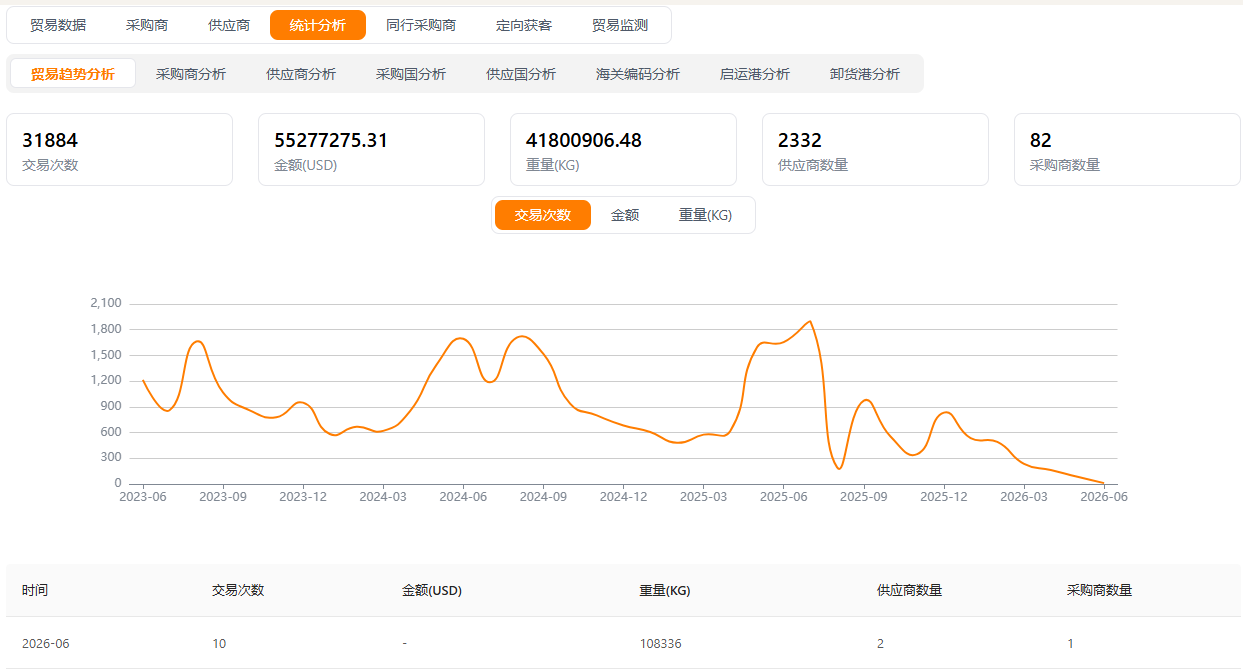This screenshot has height=670, width=1243.
Task: Click the 1,200 y-axis label
Action: (x=105, y=380)
